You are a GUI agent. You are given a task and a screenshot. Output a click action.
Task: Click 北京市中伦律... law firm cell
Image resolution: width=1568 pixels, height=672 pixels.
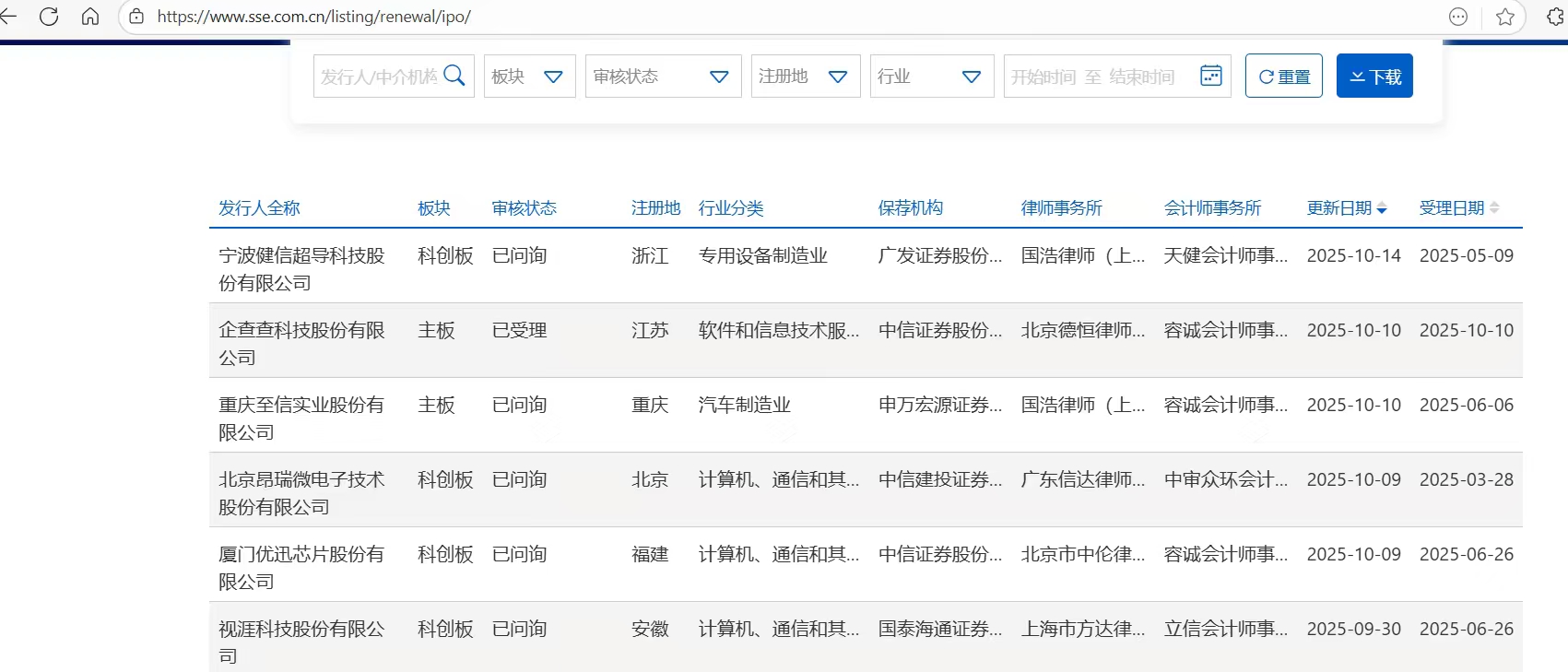coord(1083,554)
